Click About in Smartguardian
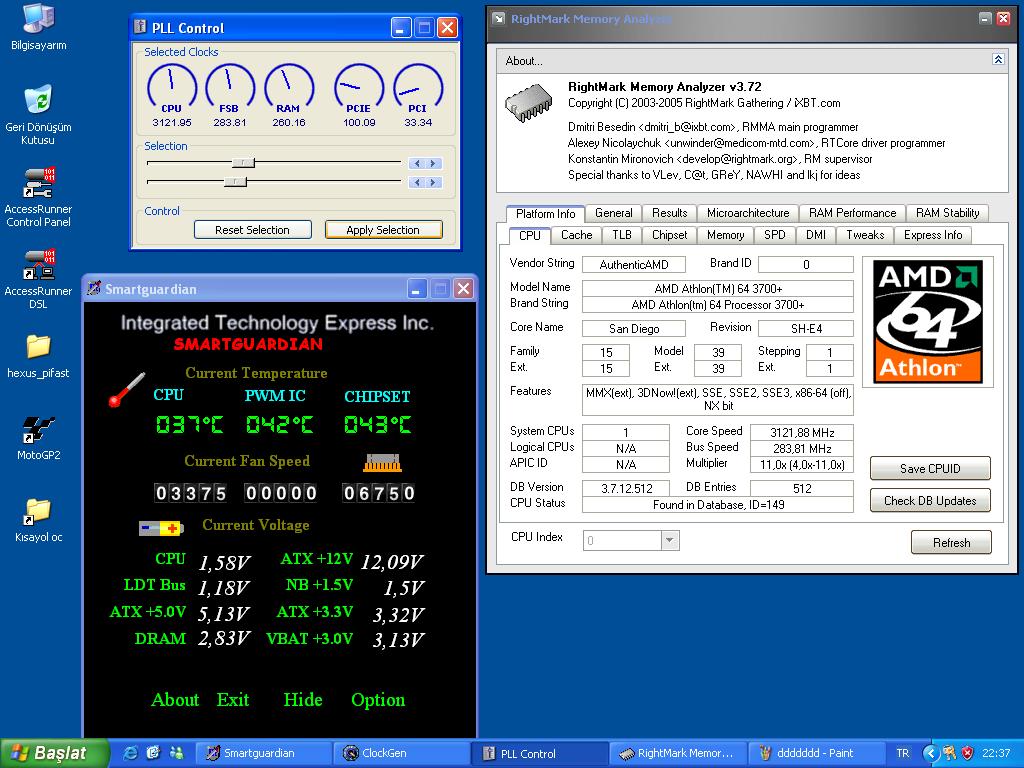 (175, 700)
